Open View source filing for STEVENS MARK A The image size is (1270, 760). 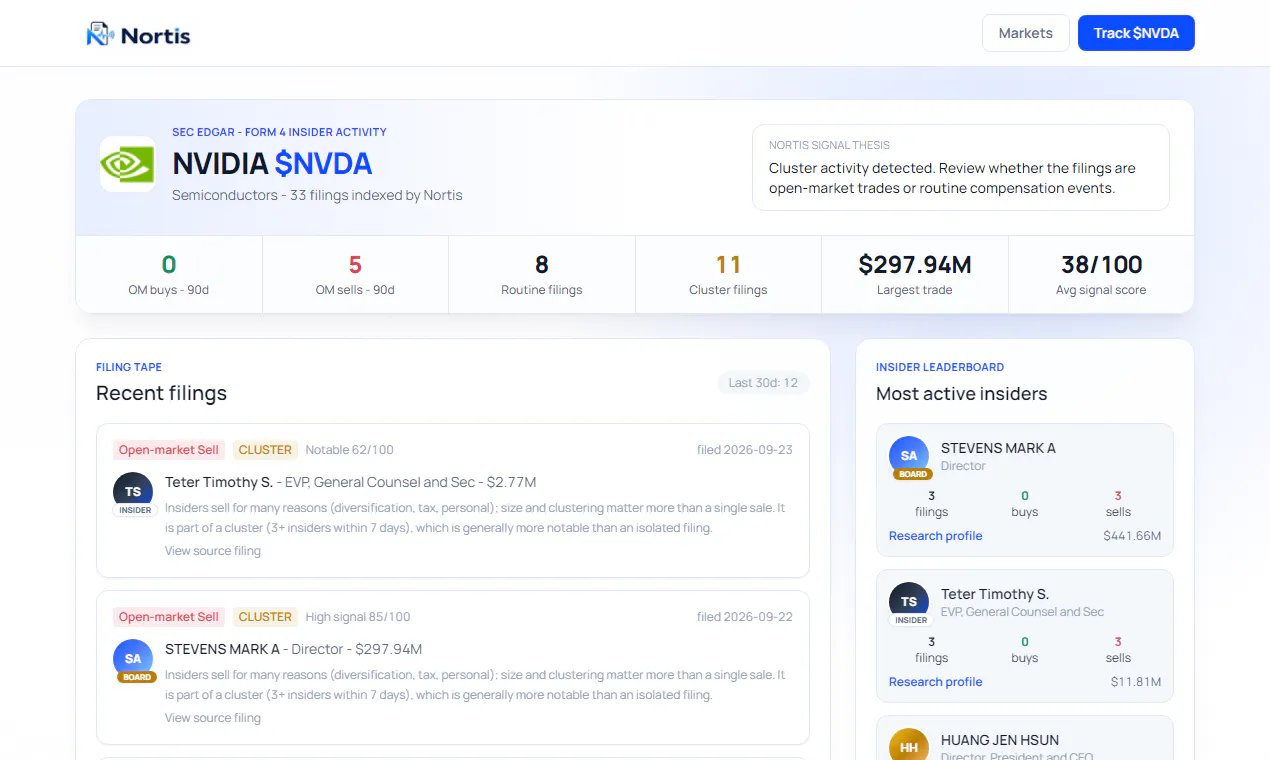coord(213,718)
